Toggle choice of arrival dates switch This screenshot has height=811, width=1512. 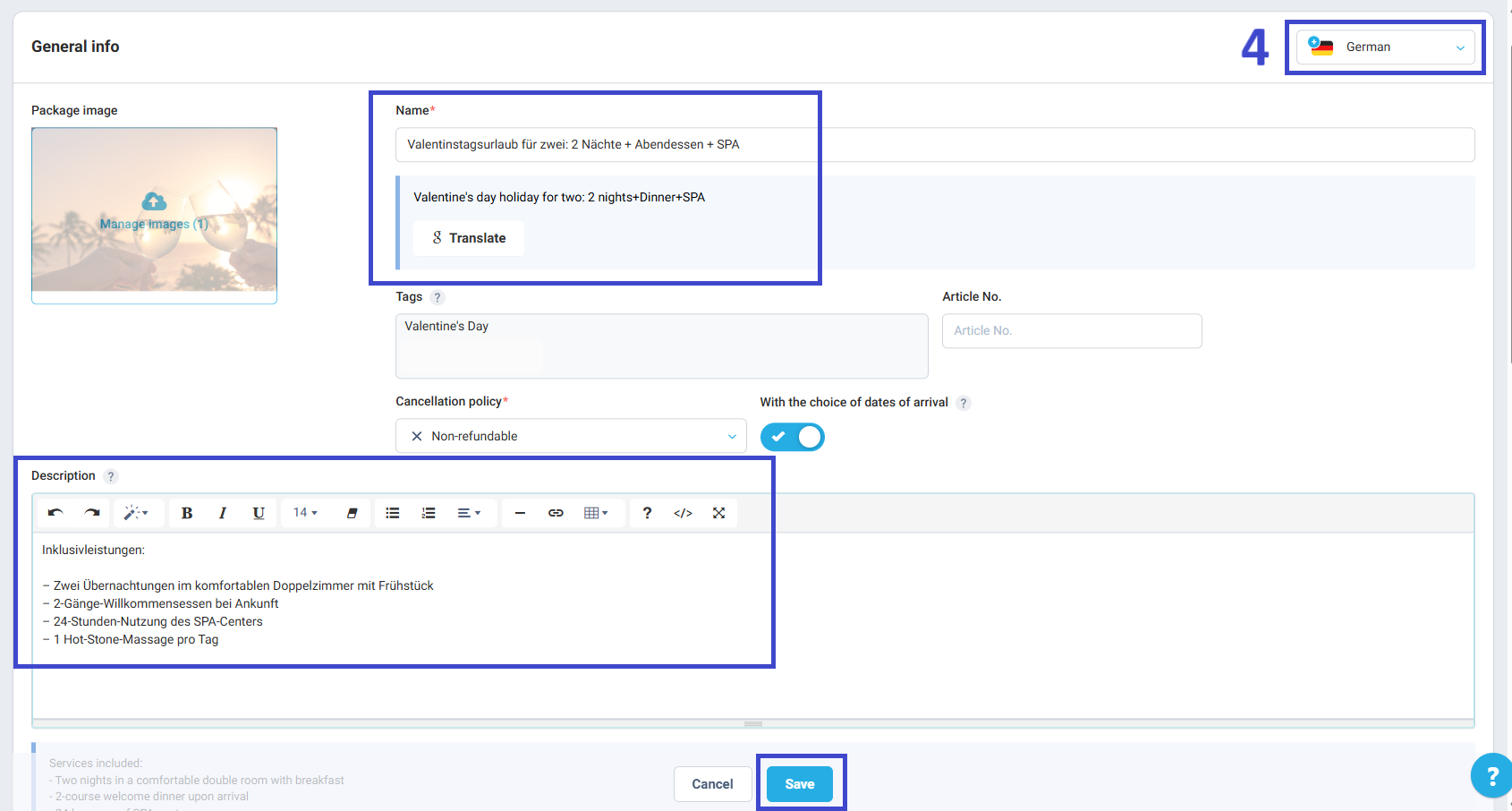click(x=793, y=437)
